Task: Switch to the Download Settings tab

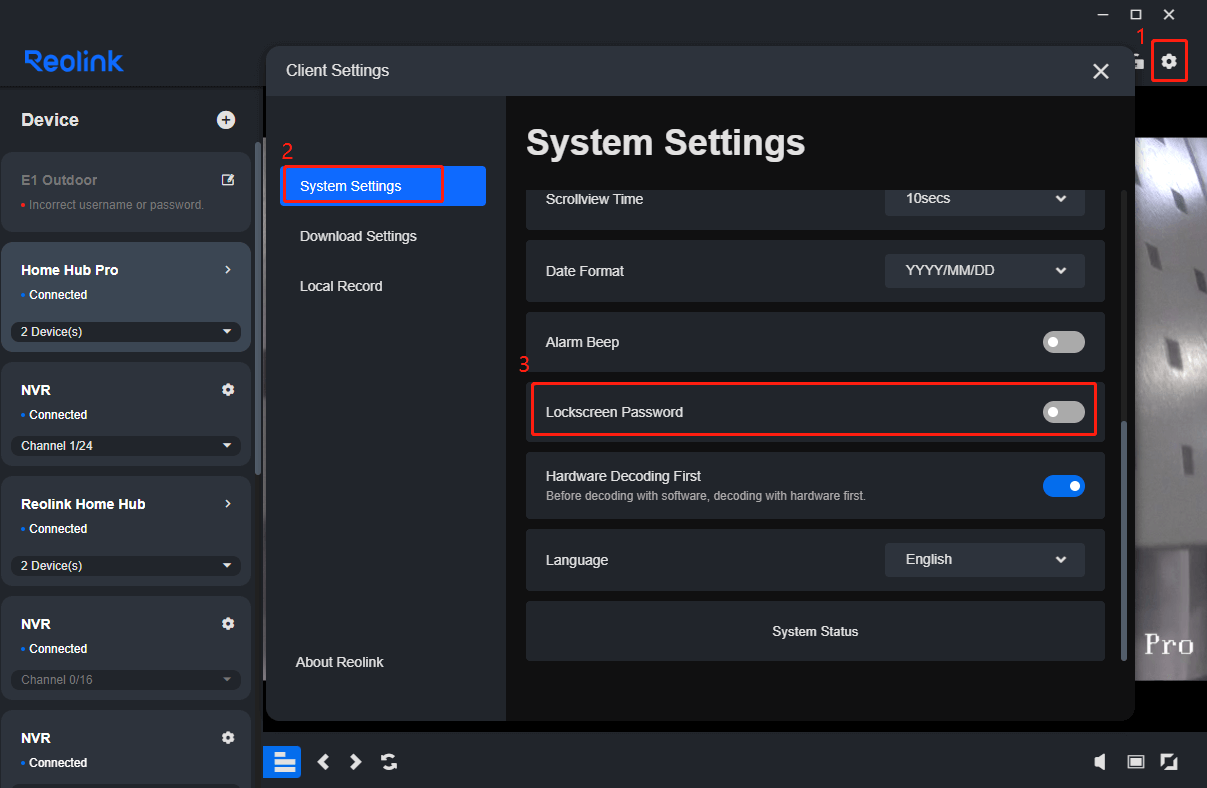Action: tap(358, 236)
